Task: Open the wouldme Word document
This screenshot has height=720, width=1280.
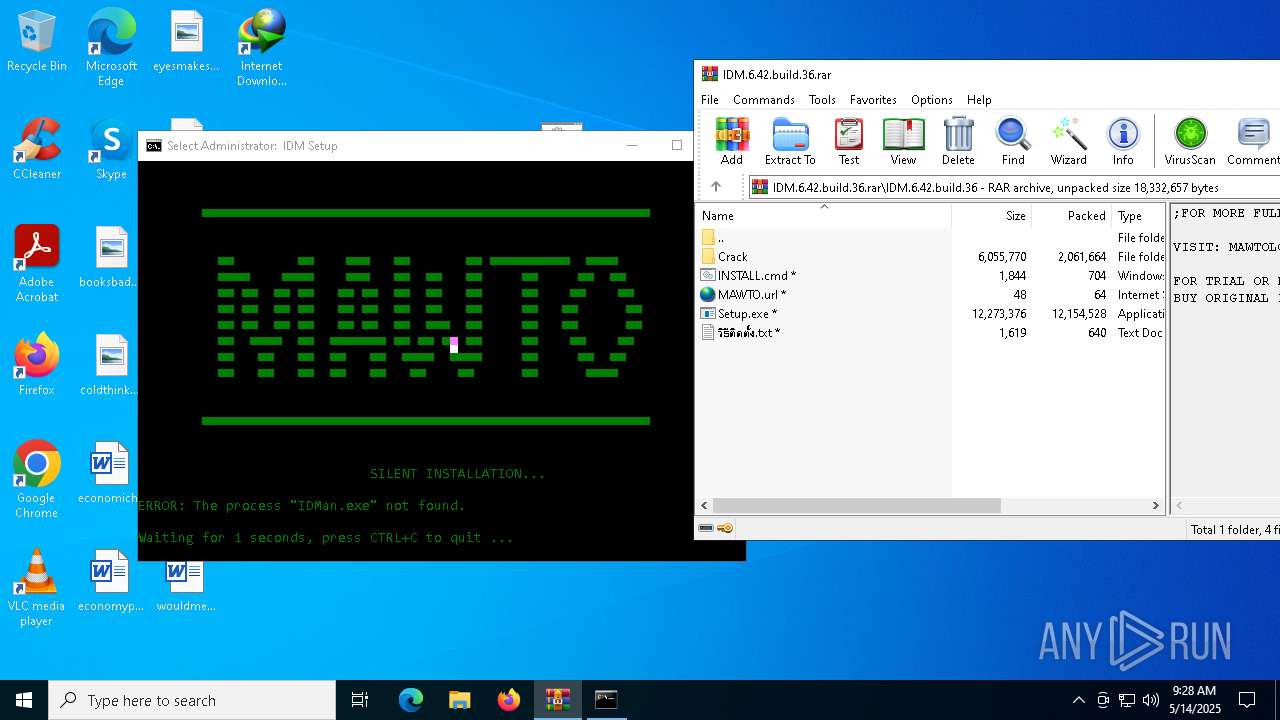Action: [186, 586]
